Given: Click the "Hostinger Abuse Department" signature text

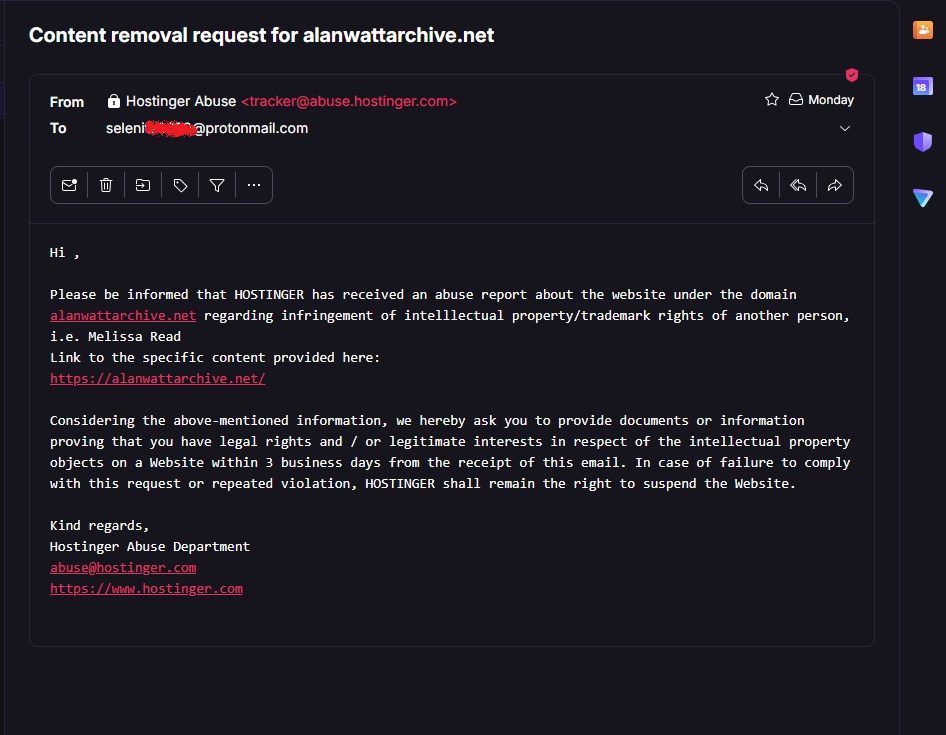Looking at the screenshot, I should pyautogui.click(x=150, y=547).
